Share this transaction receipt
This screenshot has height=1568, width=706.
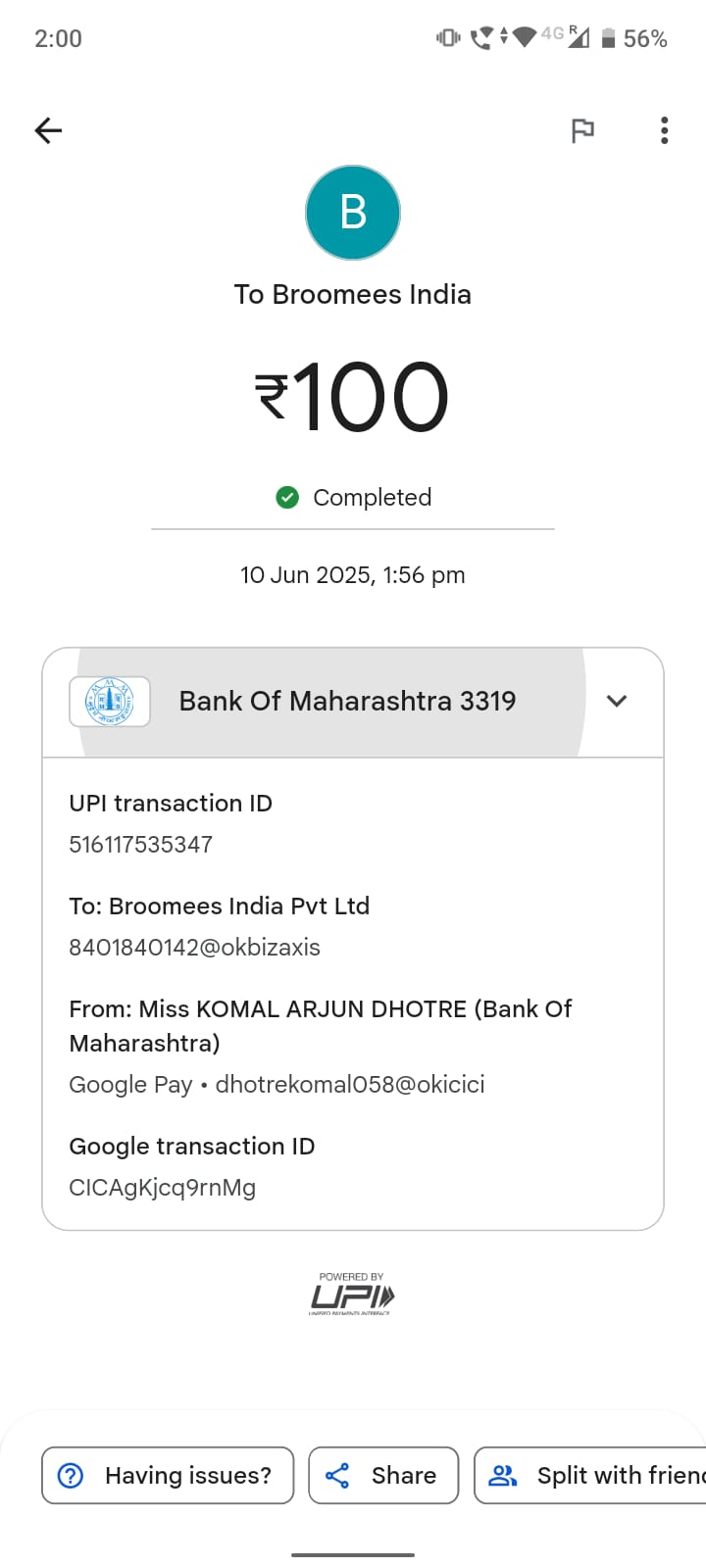point(383,1475)
